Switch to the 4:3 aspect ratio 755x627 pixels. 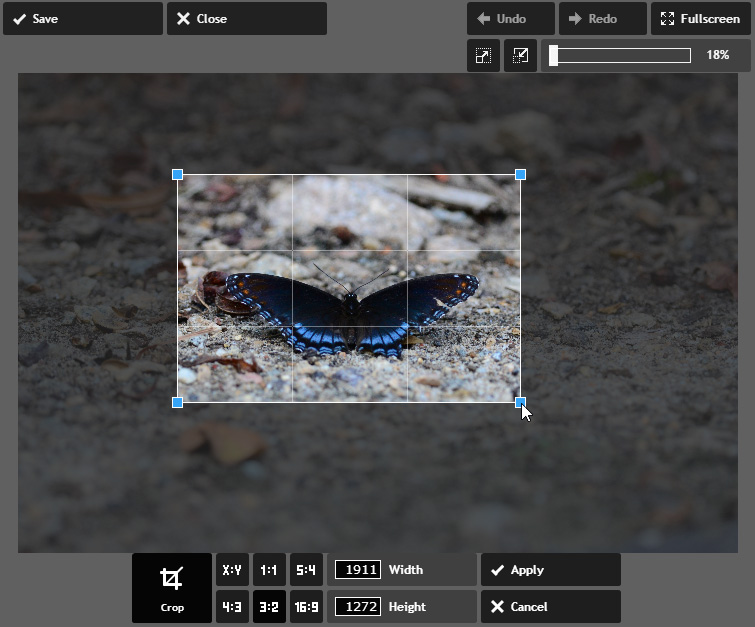click(x=232, y=606)
